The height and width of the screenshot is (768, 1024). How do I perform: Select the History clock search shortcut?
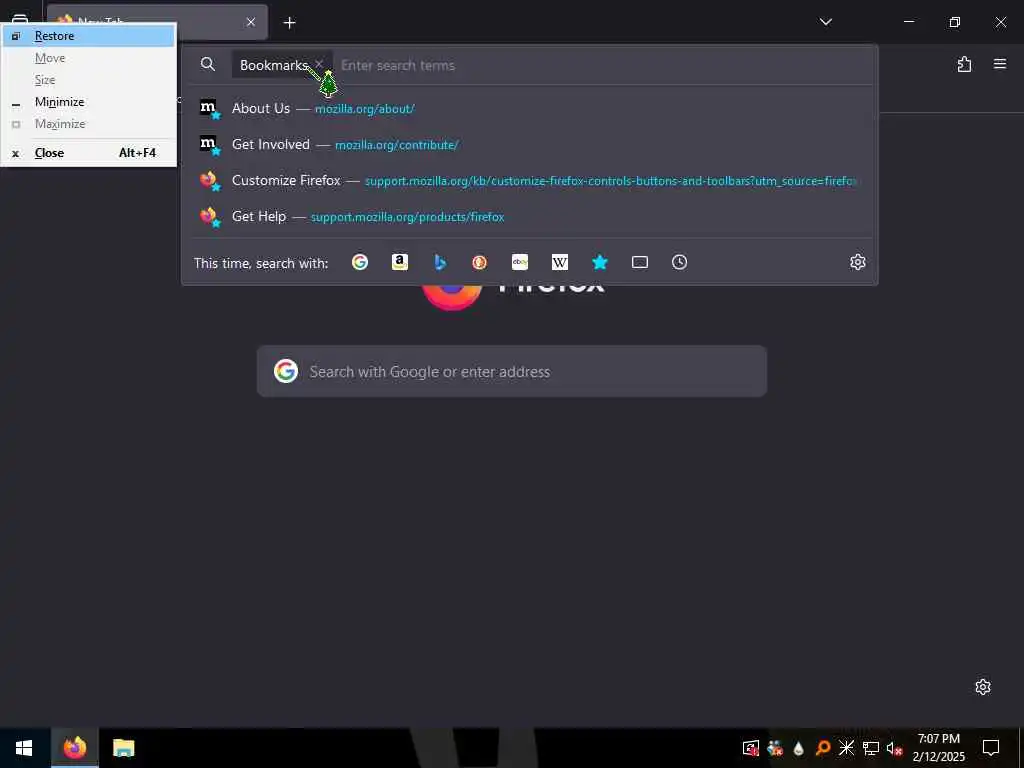tap(679, 262)
